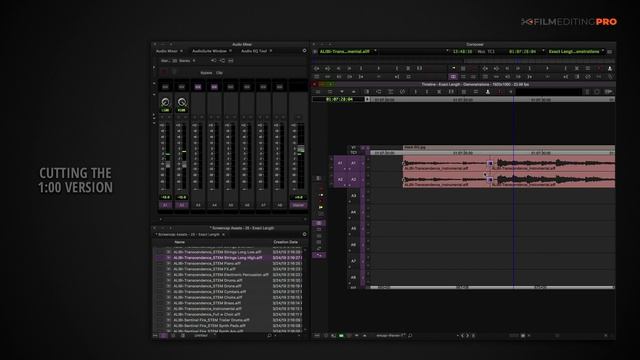Click the Master volume fader in mixer

pyautogui.click(x=301, y=149)
